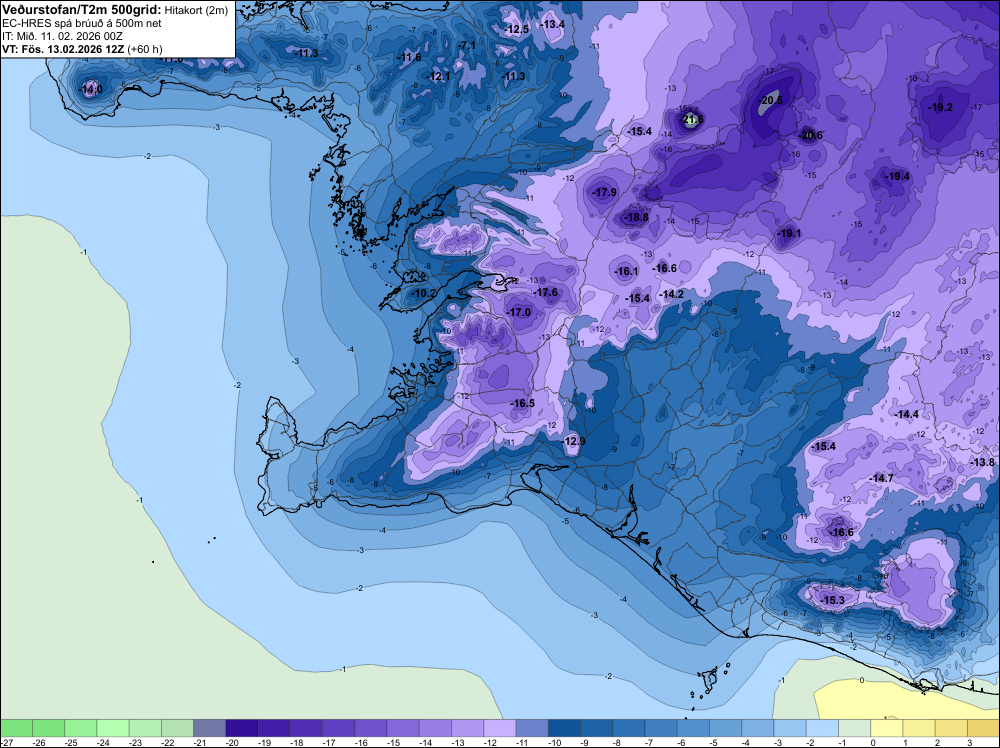Click the -18.8 temperature label

click(636, 217)
